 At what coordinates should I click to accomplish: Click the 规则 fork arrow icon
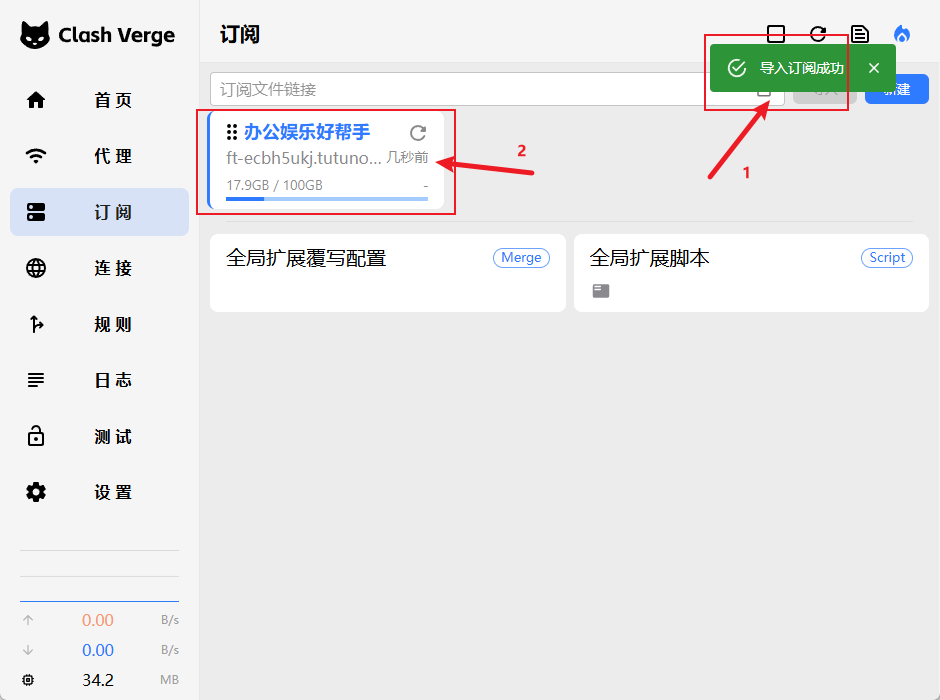pyautogui.click(x=36, y=324)
